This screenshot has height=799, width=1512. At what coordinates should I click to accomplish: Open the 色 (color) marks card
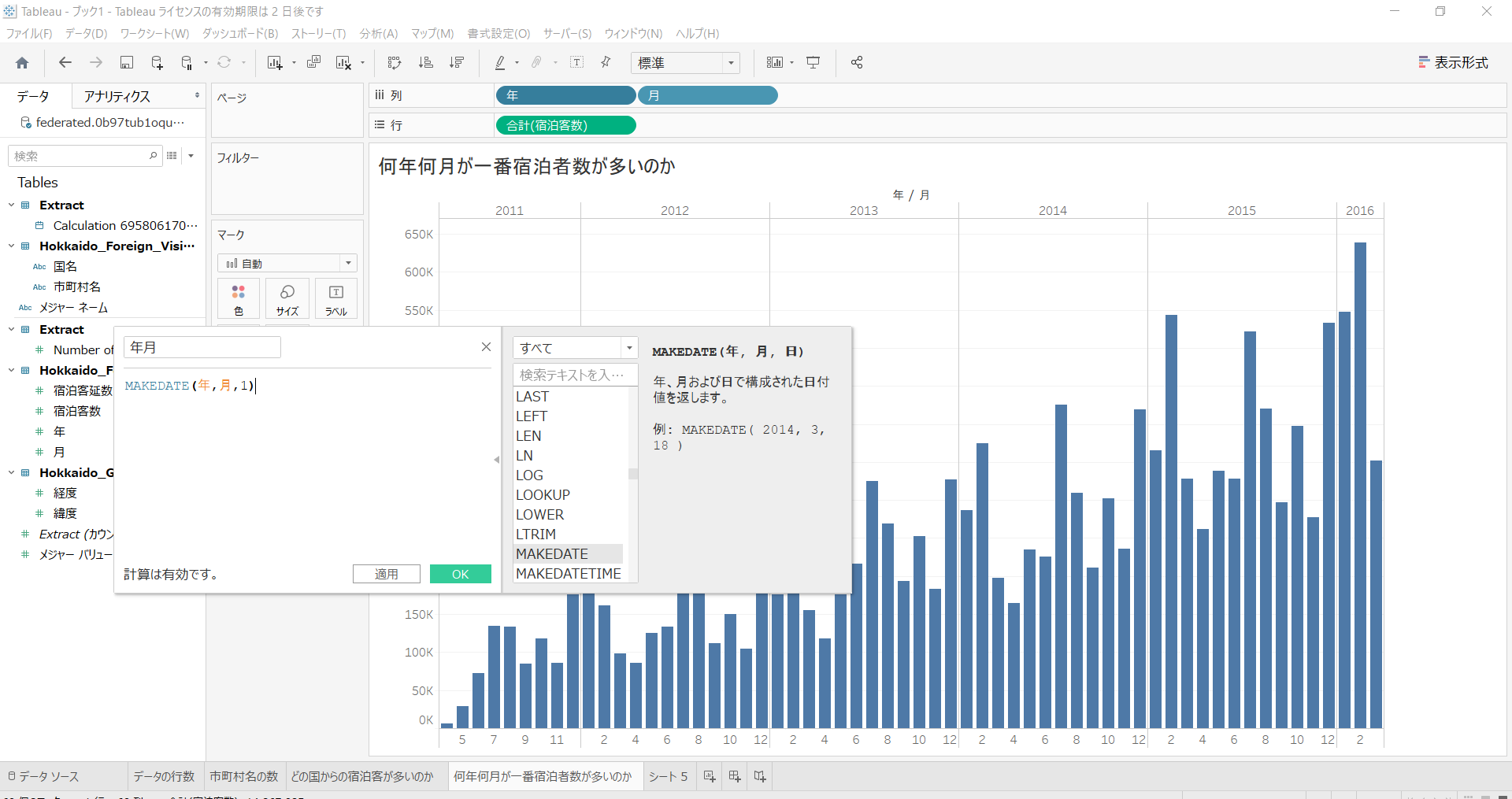(239, 300)
